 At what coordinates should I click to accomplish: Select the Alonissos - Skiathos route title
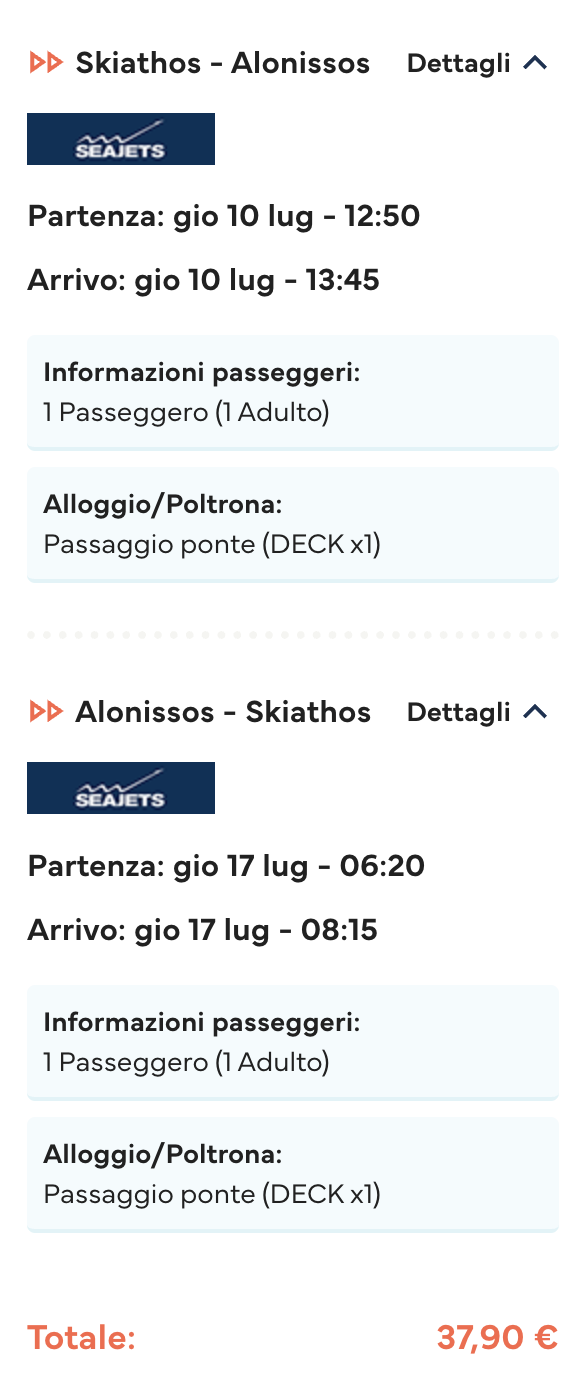[x=223, y=713]
